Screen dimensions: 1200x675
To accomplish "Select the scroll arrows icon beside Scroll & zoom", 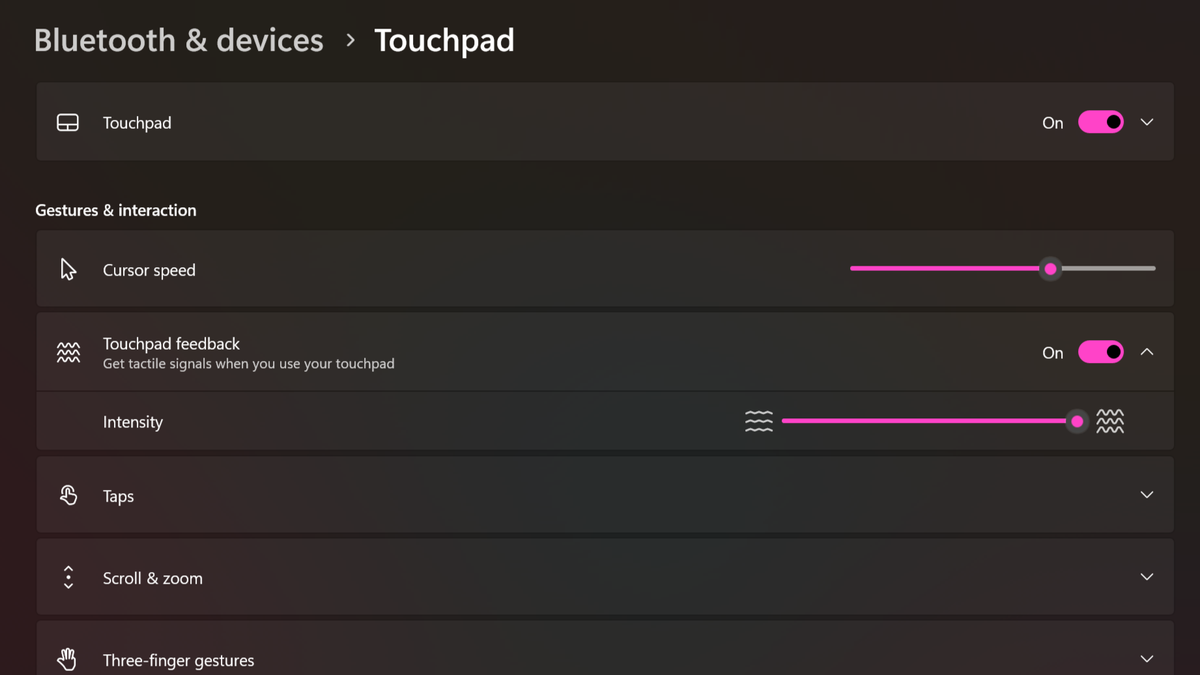I will 67,577.
